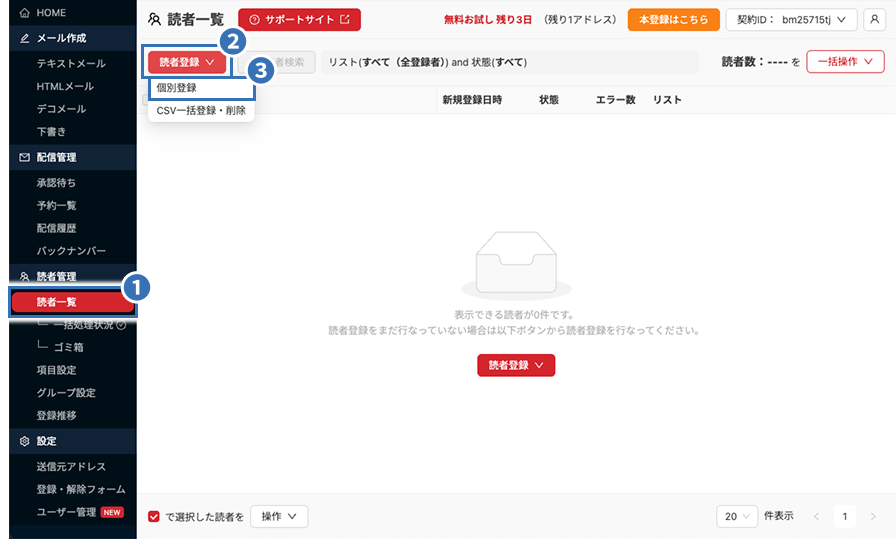Click the next page arrow icon
The image size is (896, 539).
tap(873, 516)
